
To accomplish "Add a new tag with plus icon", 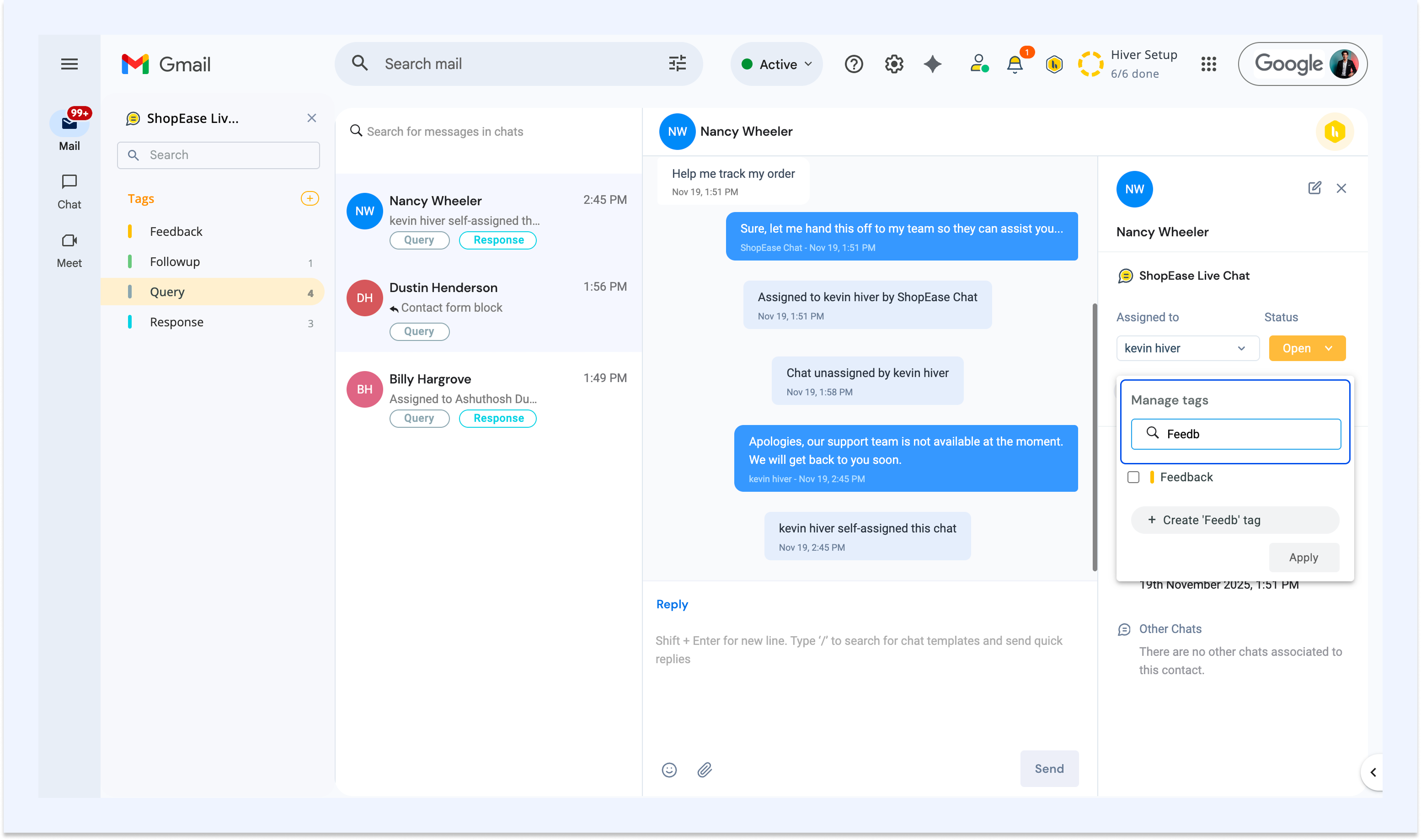I will pos(310,198).
